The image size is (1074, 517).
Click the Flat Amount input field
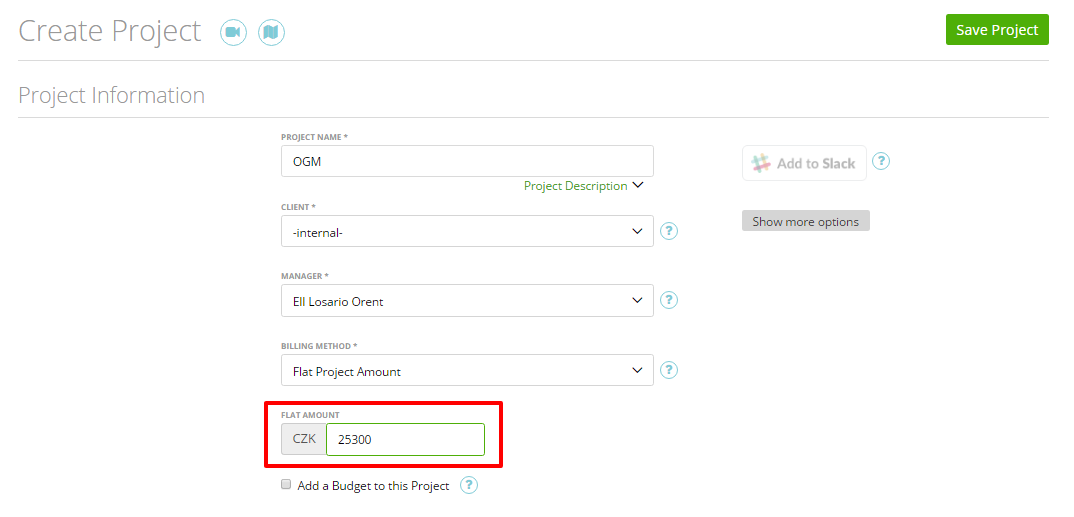click(x=405, y=440)
